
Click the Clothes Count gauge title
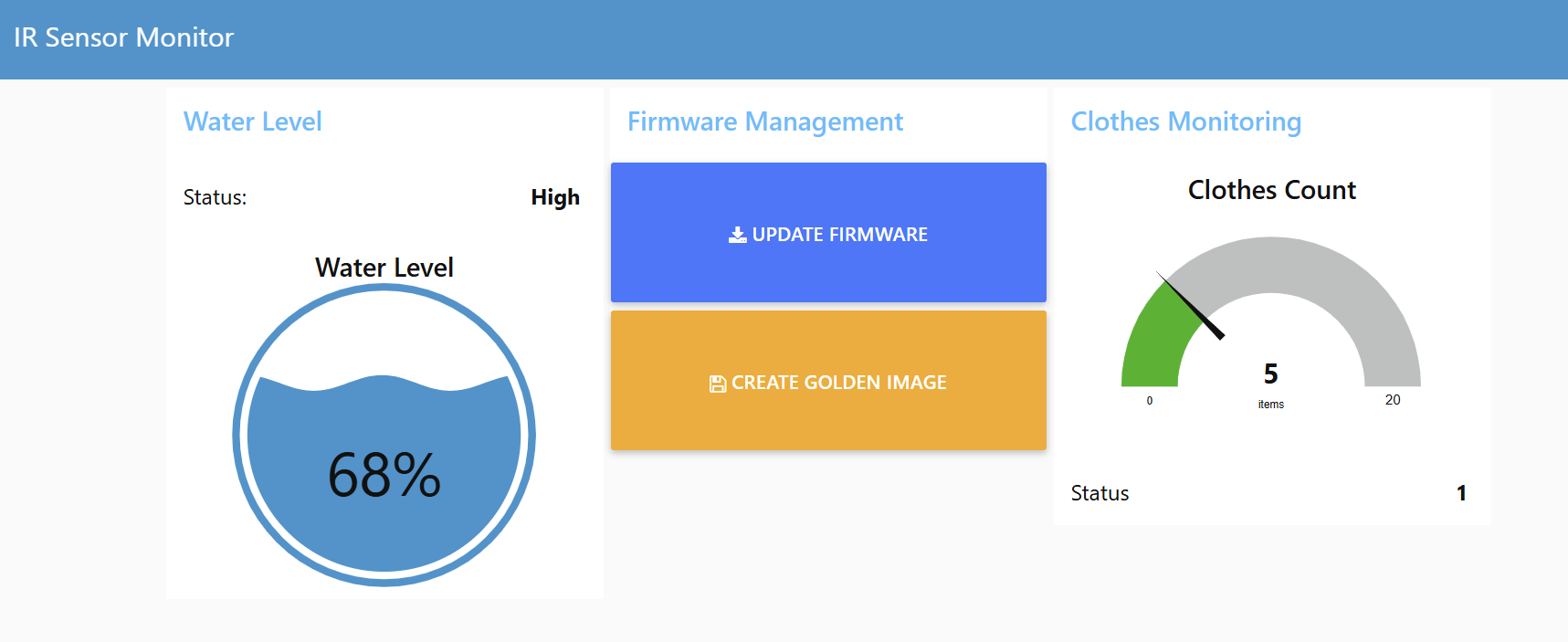pyautogui.click(x=1271, y=190)
